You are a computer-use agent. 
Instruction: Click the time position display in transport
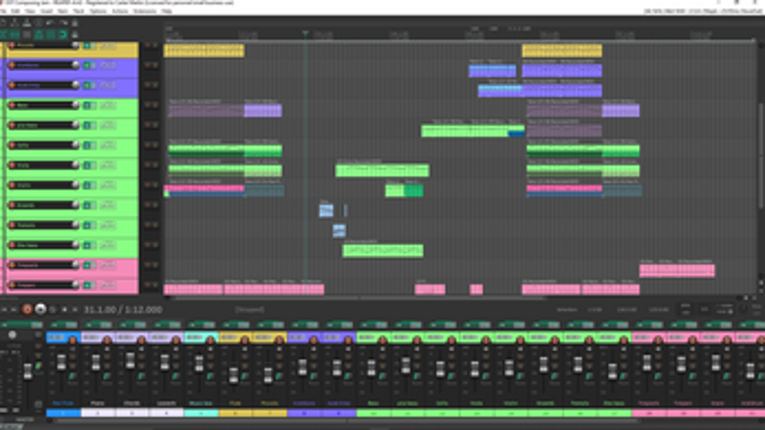pos(123,309)
